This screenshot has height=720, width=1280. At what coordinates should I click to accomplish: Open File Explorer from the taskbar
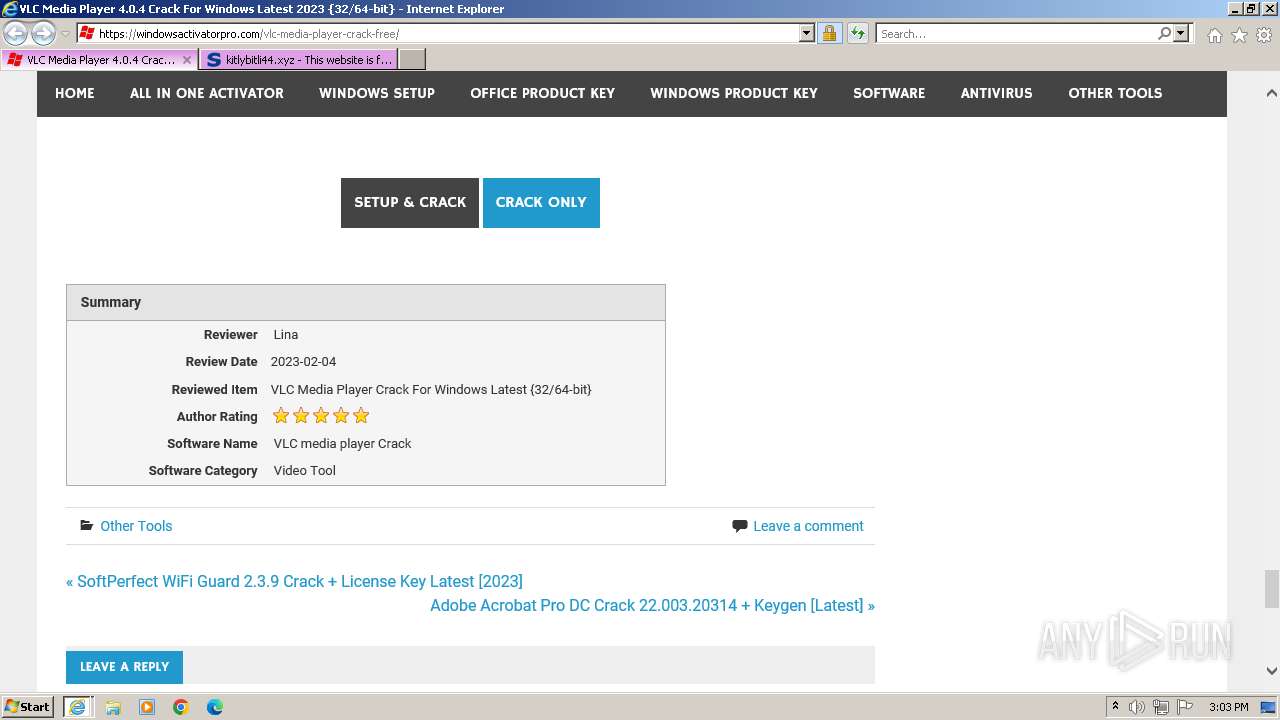(x=113, y=707)
